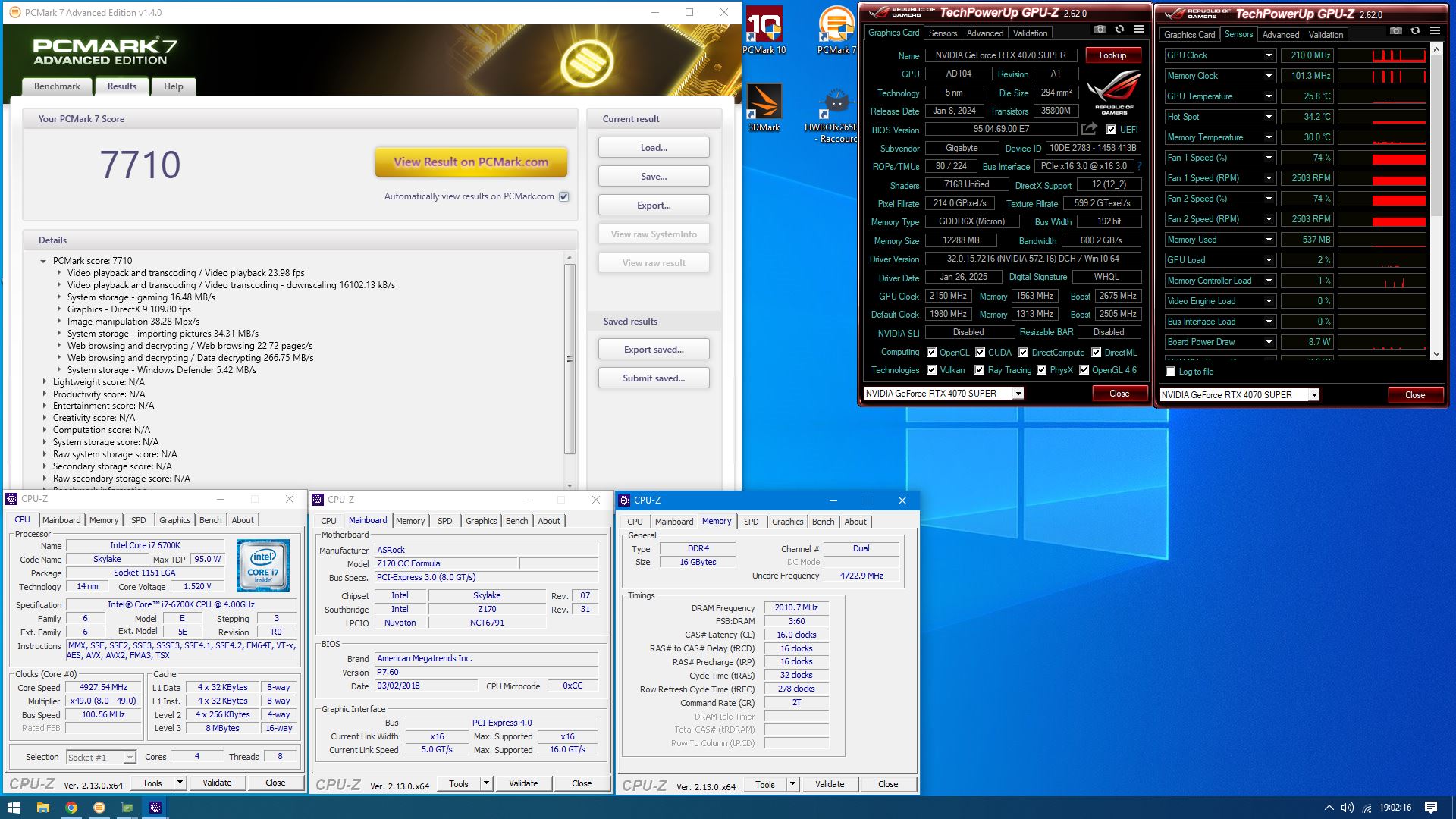Open the Board Power Draw sensor dropdown
The width and height of the screenshot is (1456, 819).
click(x=1268, y=342)
